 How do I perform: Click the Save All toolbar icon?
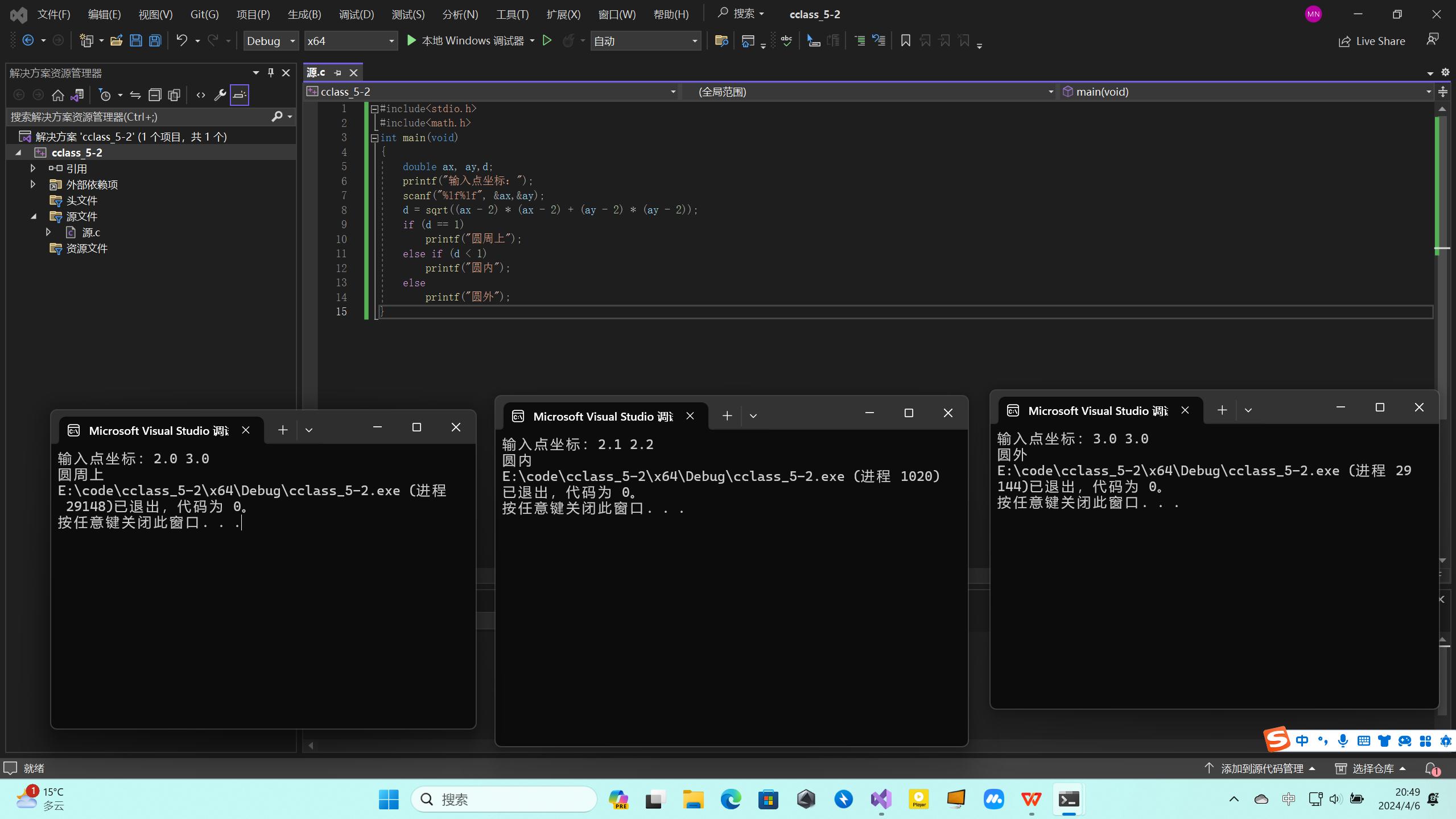point(155,40)
